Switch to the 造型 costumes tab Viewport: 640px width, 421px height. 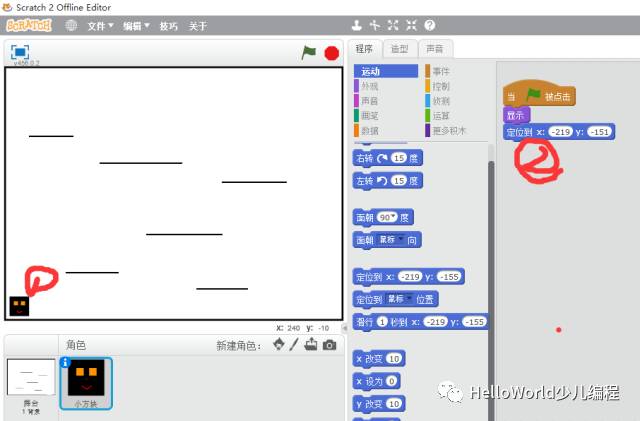(400, 49)
